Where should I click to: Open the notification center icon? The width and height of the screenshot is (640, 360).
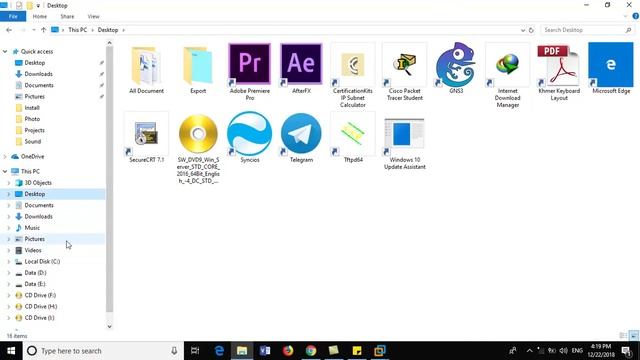click(x=626, y=351)
